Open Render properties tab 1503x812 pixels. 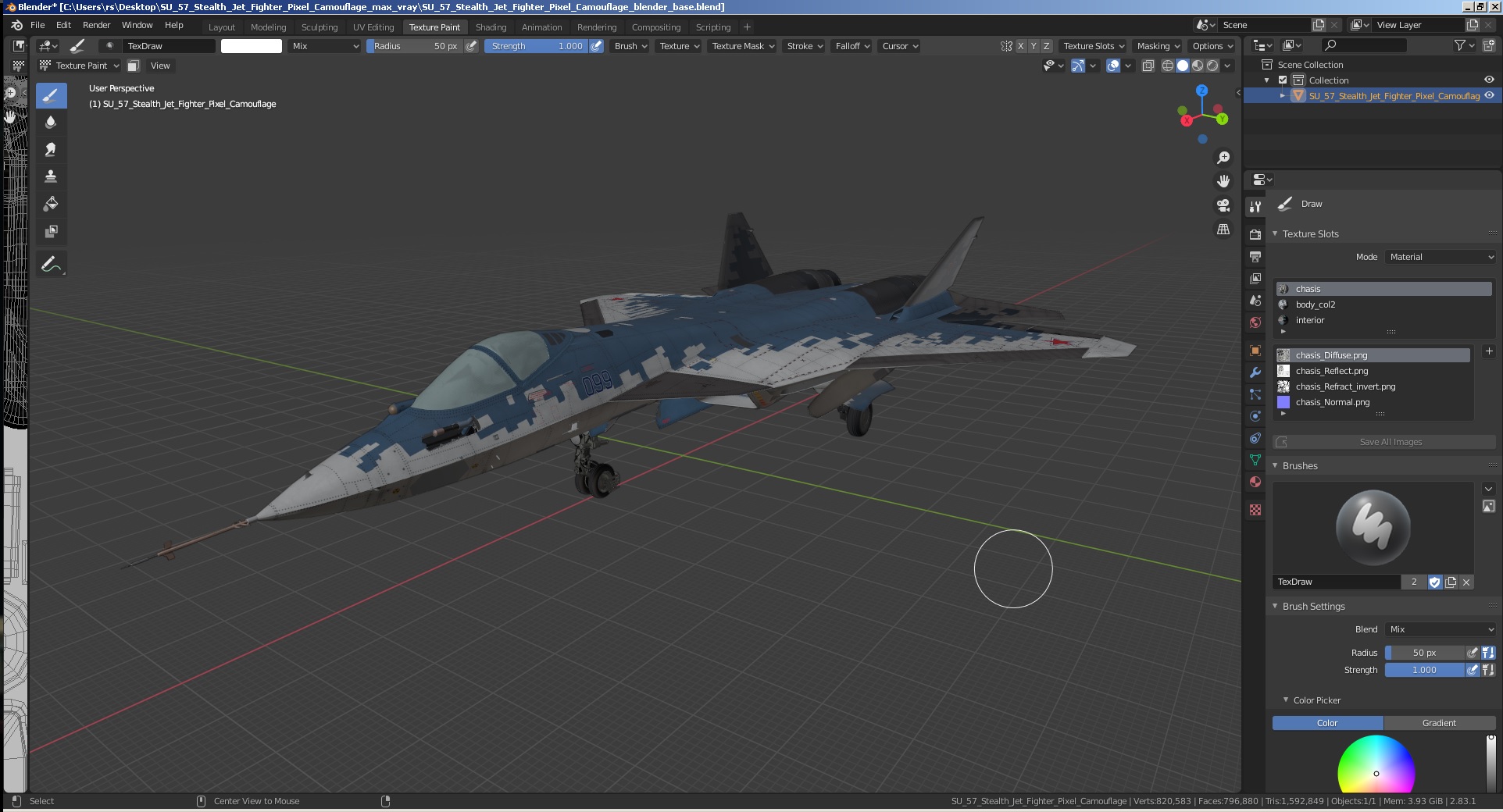point(1255,234)
